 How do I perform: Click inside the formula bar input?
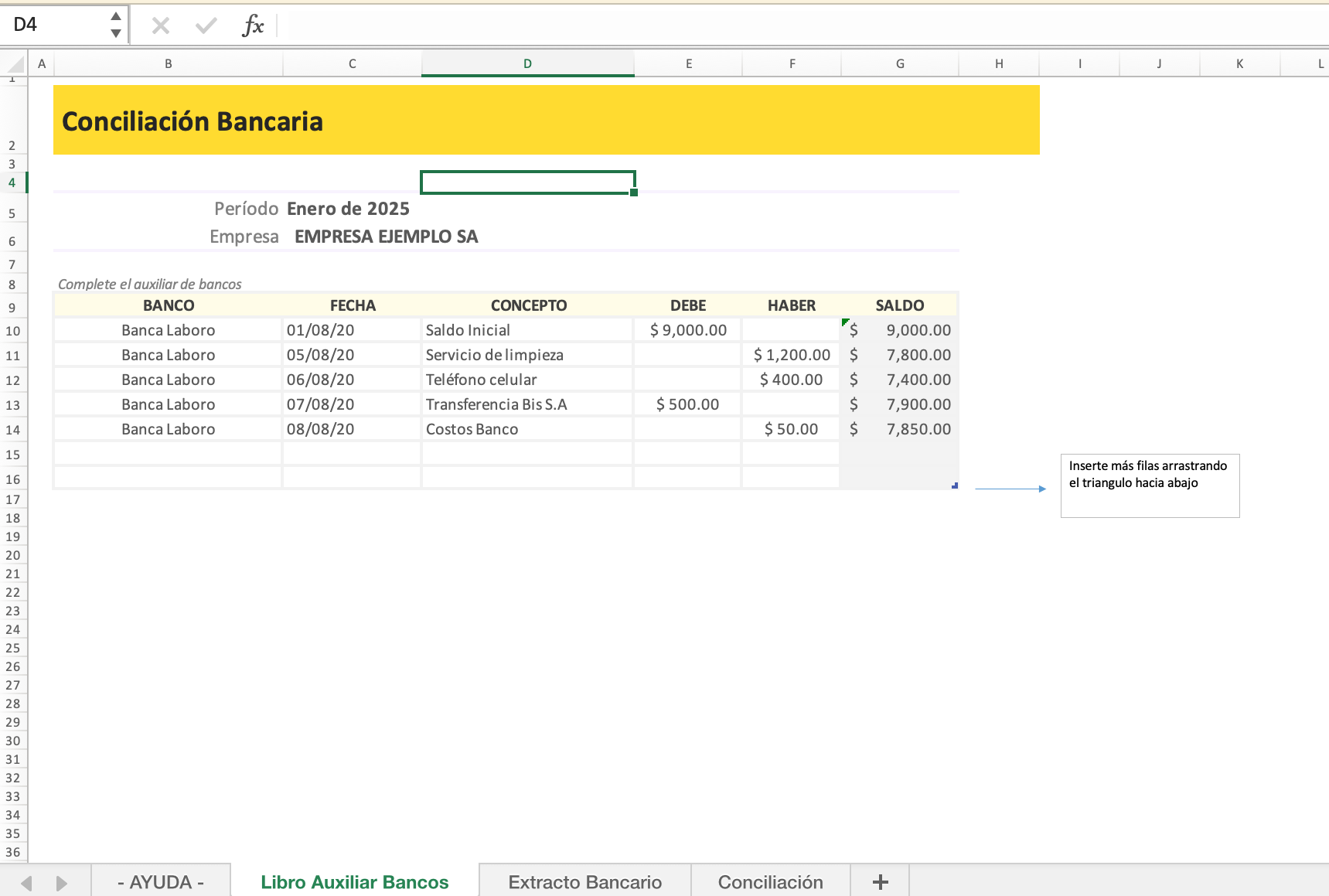(x=773, y=26)
